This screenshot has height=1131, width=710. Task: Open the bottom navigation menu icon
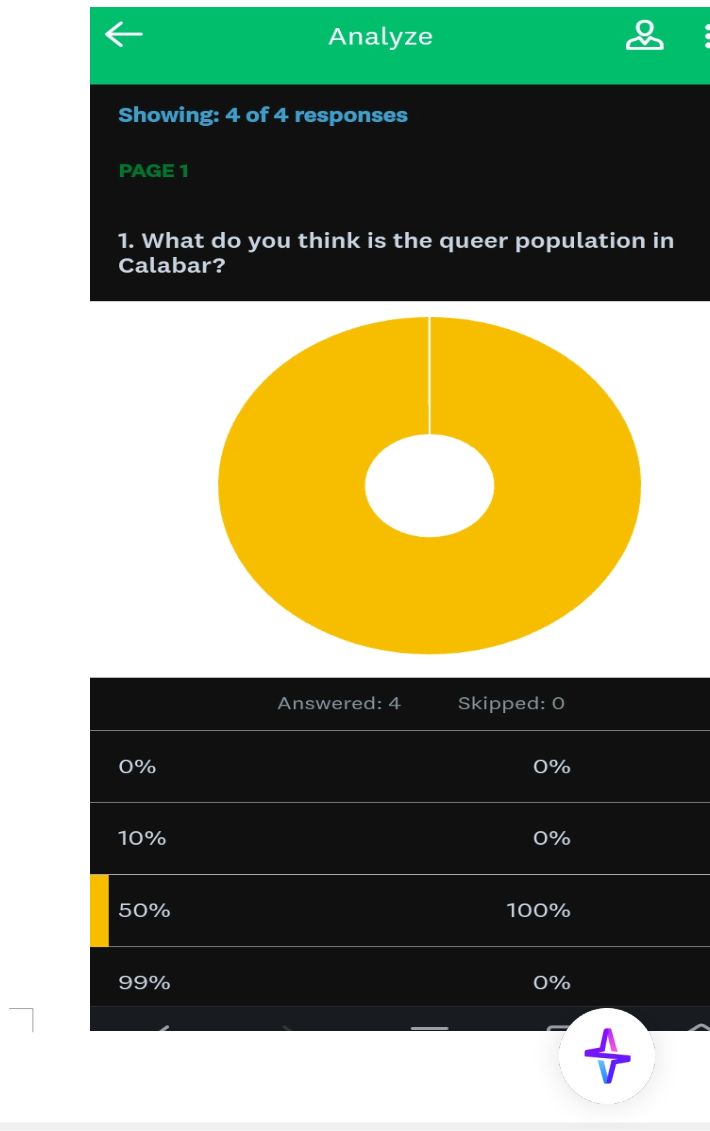429,1026
